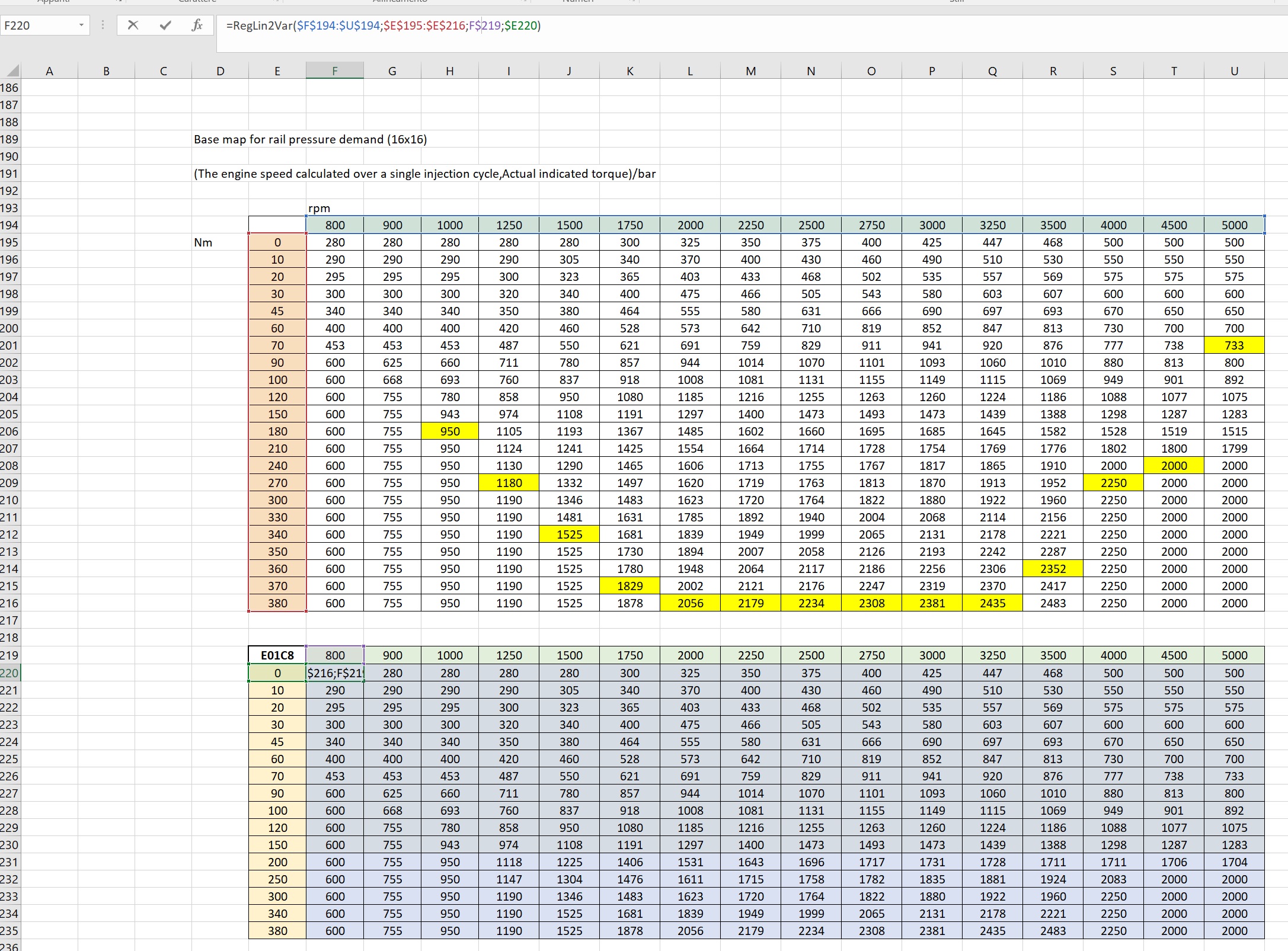Select column F header
Screen dimensions: 1288x951
(x=334, y=71)
